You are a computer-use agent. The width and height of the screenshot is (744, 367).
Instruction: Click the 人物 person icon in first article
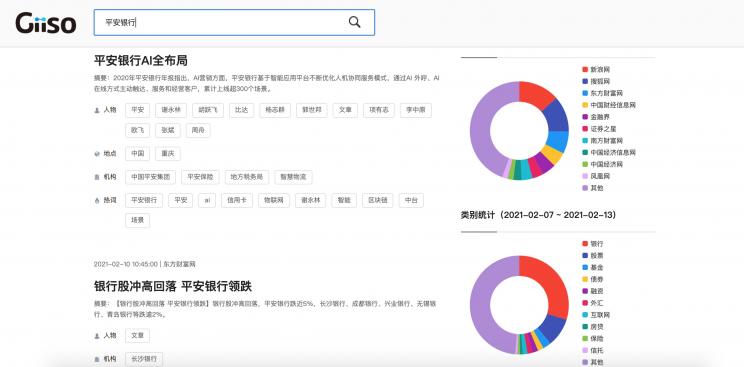[x=97, y=110]
